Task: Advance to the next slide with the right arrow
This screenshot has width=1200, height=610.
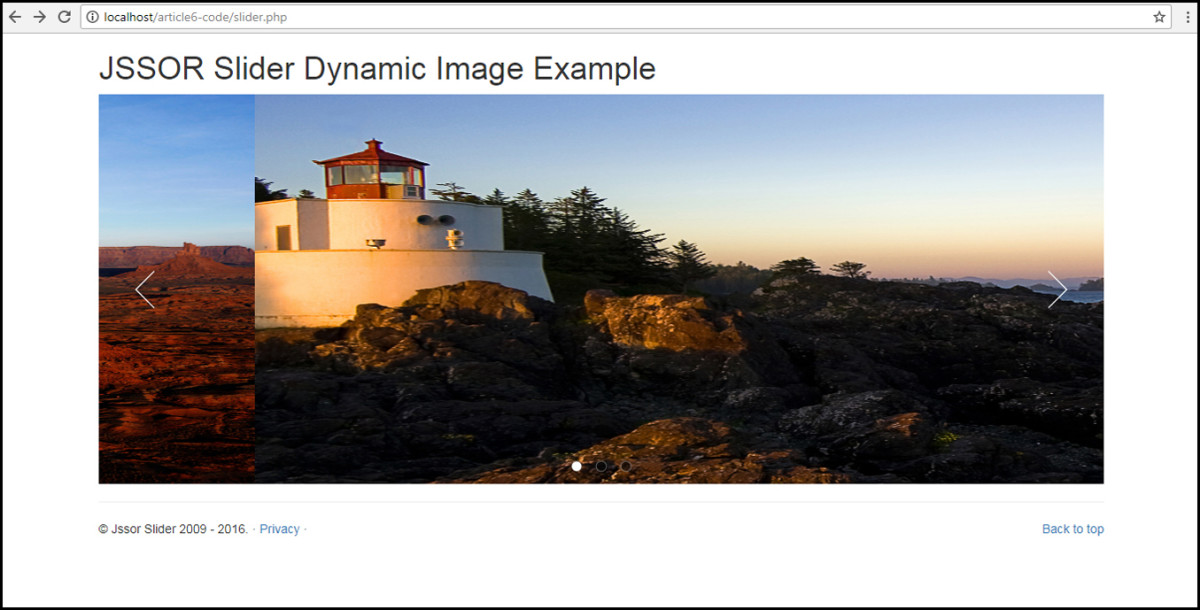Action: pyautogui.click(x=1058, y=289)
